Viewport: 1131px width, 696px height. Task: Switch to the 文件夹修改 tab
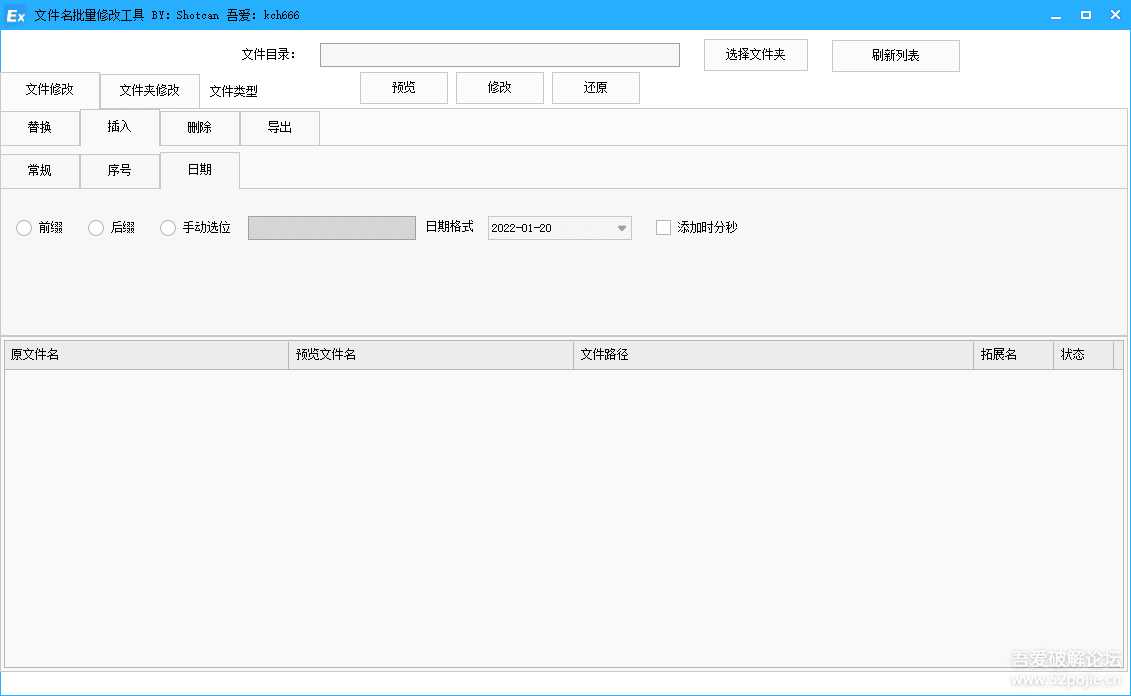coord(149,90)
